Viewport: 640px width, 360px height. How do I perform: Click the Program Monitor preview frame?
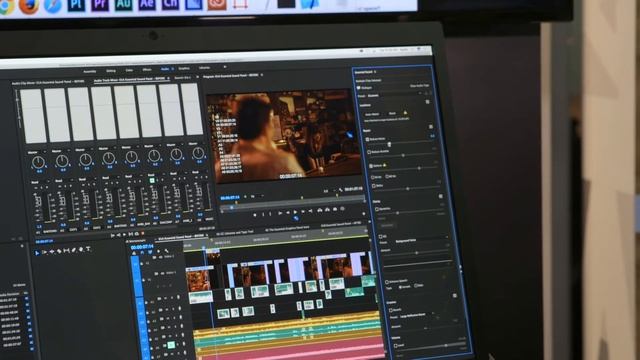pyautogui.click(x=284, y=136)
